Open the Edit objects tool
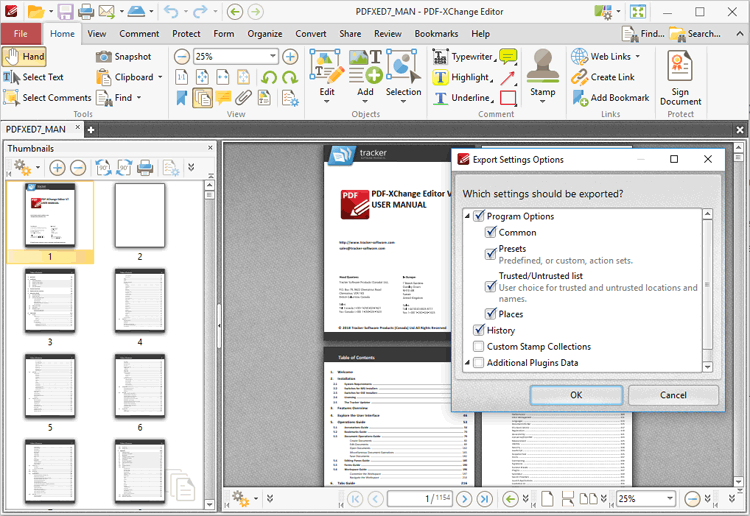750x516 pixels. 327,76
